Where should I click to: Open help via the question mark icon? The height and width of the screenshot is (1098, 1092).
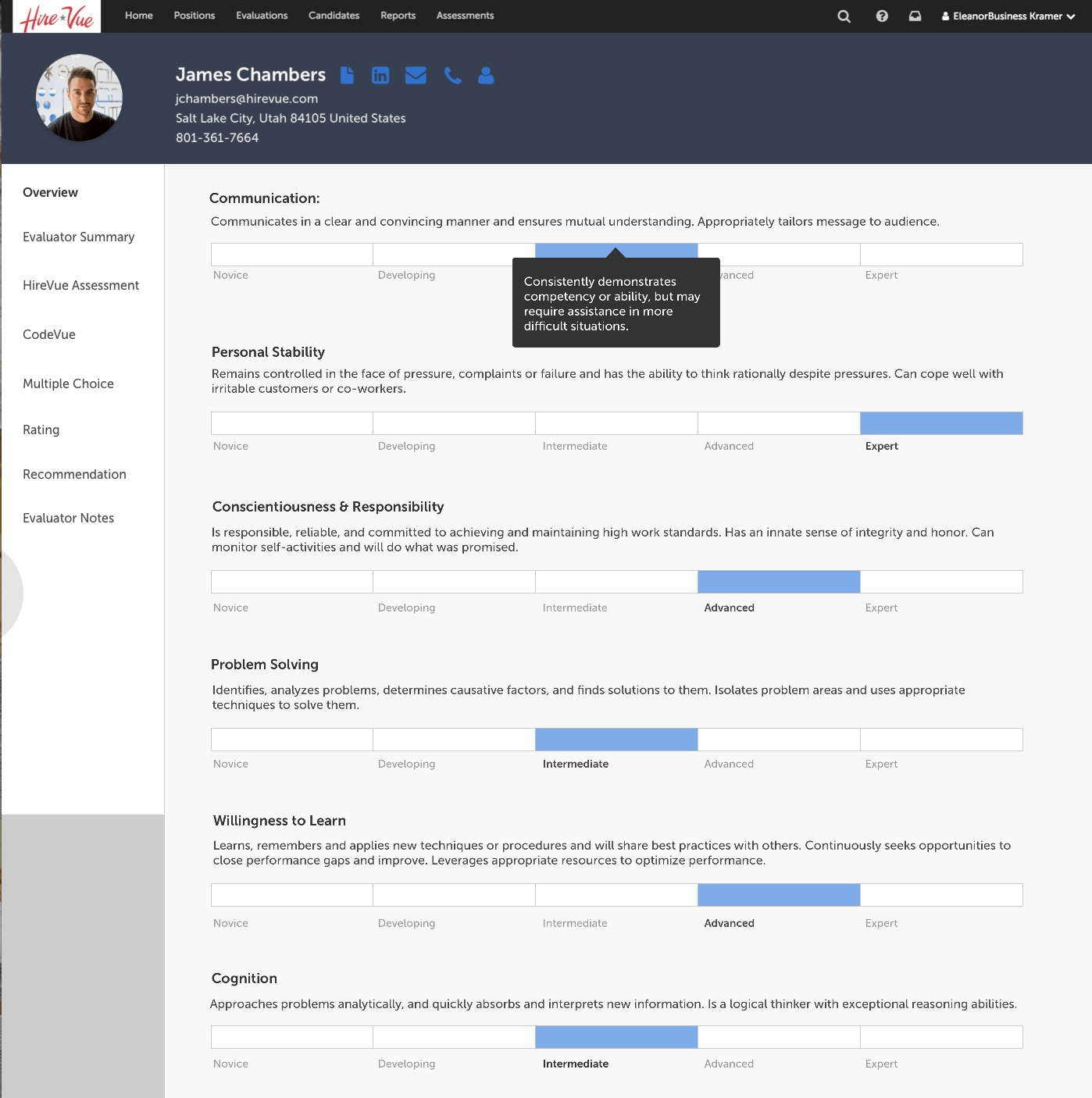coord(881,16)
